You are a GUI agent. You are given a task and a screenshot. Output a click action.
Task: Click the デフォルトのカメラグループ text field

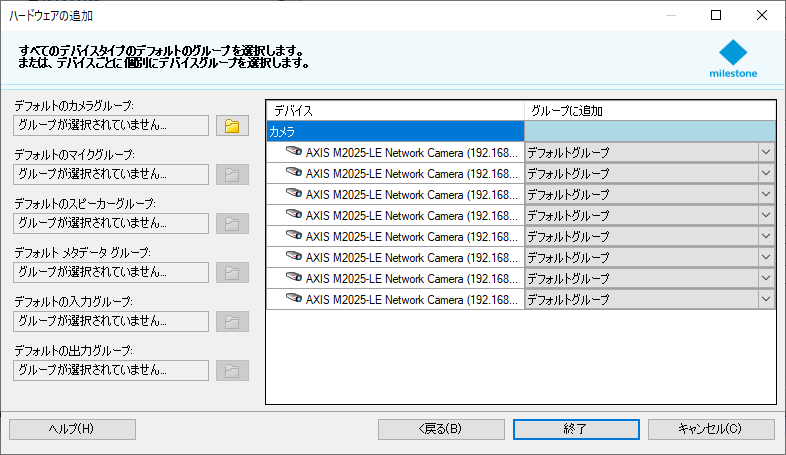(111, 125)
